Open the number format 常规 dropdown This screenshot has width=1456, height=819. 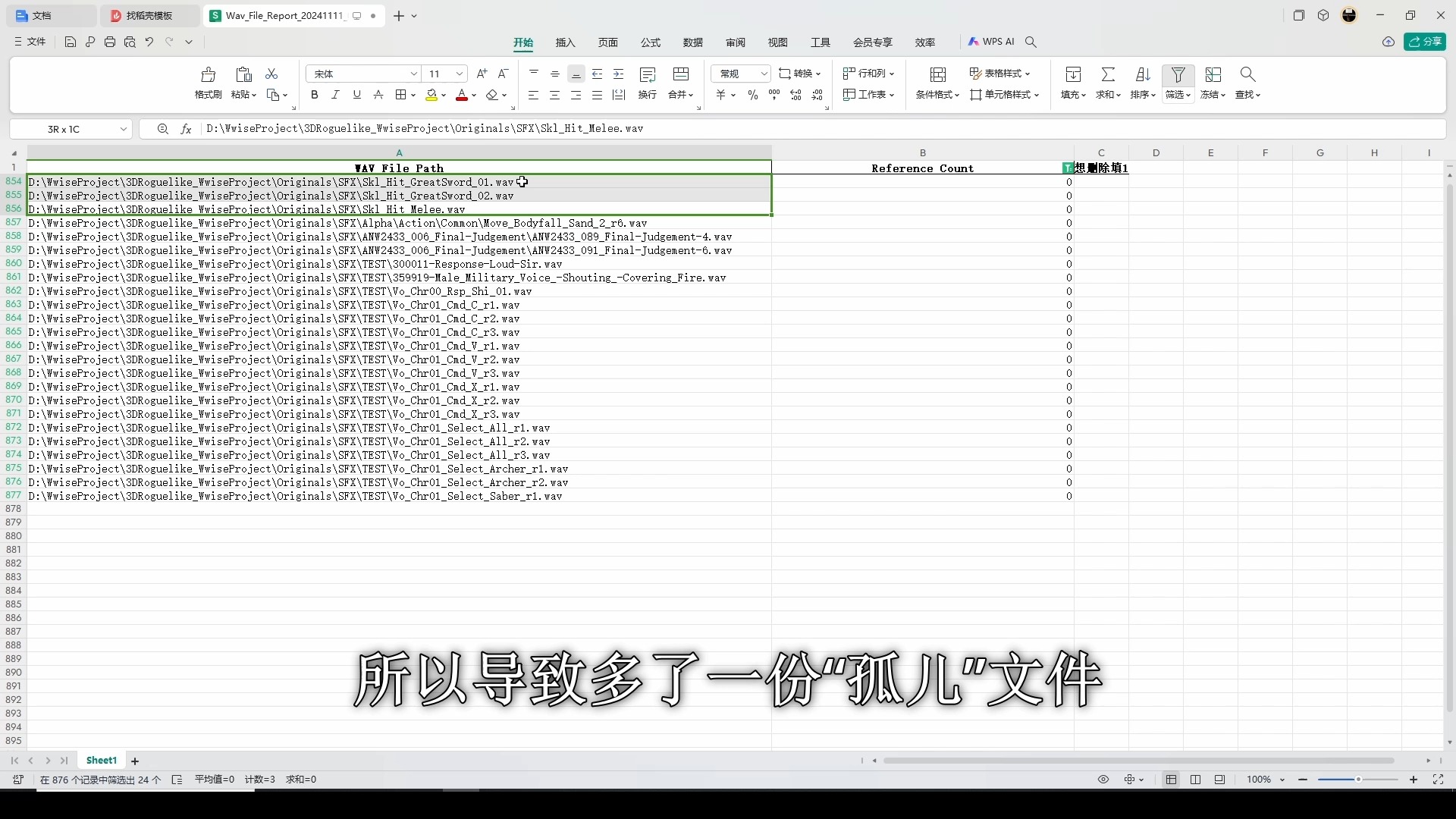[x=764, y=74]
